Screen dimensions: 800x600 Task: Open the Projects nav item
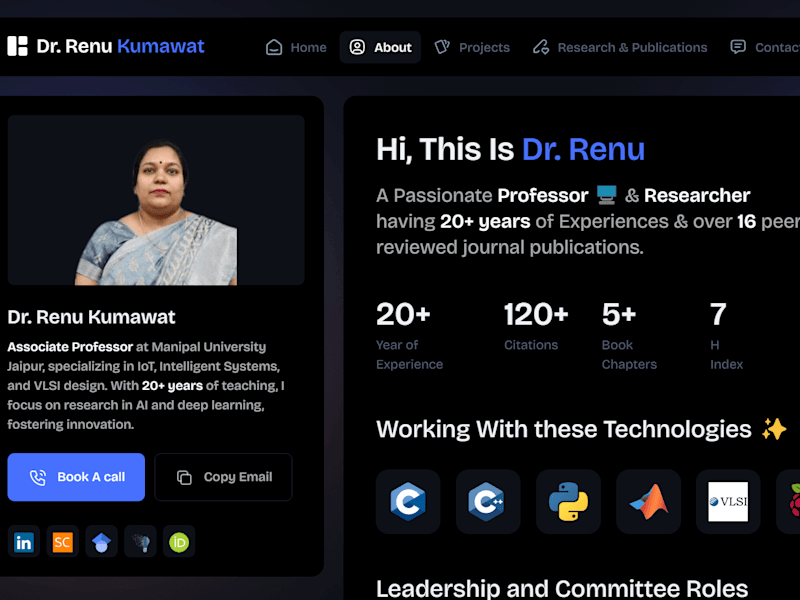pos(472,47)
